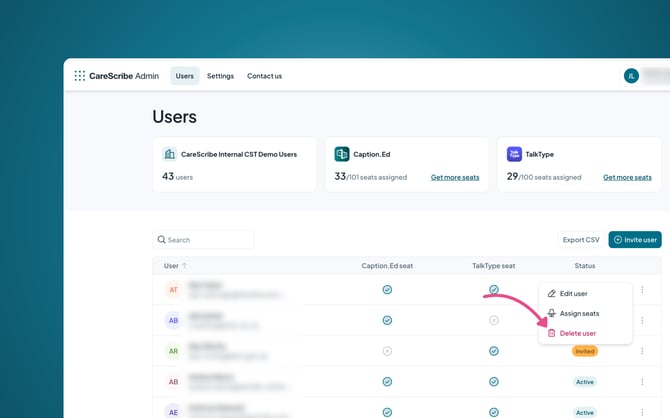Screen dimensions: 670x418
Task: Select Edit user from context menu
Action: [573, 294]
